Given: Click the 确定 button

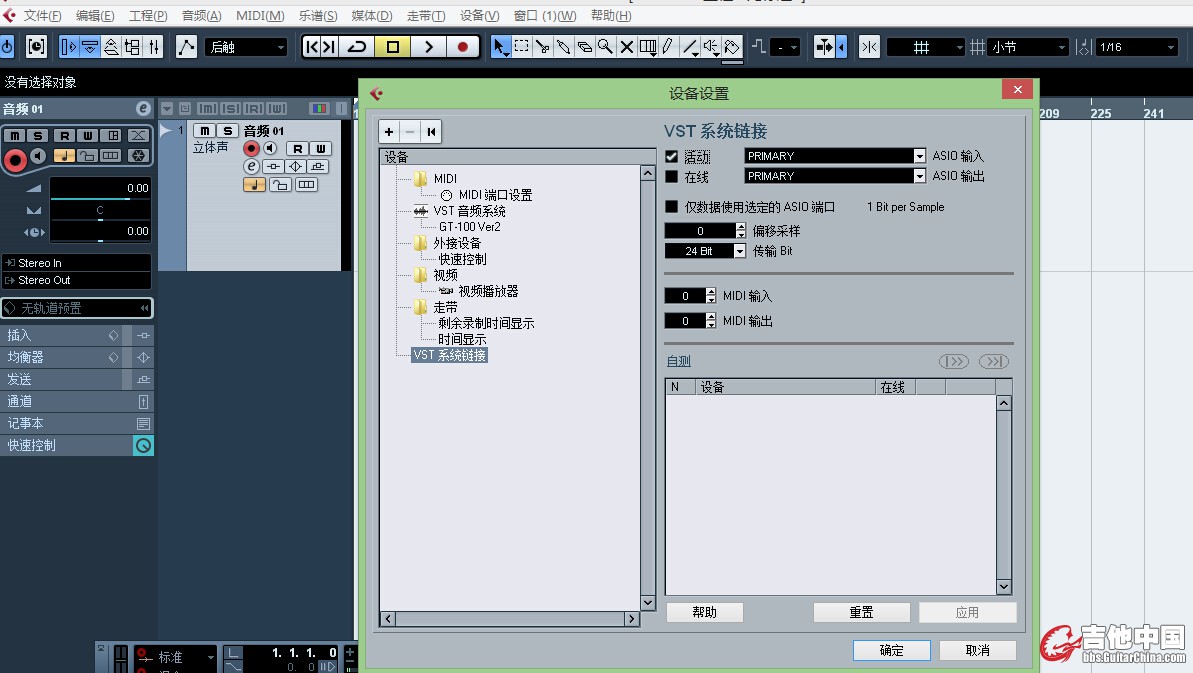Looking at the screenshot, I should pyautogui.click(x=891, y=650).
